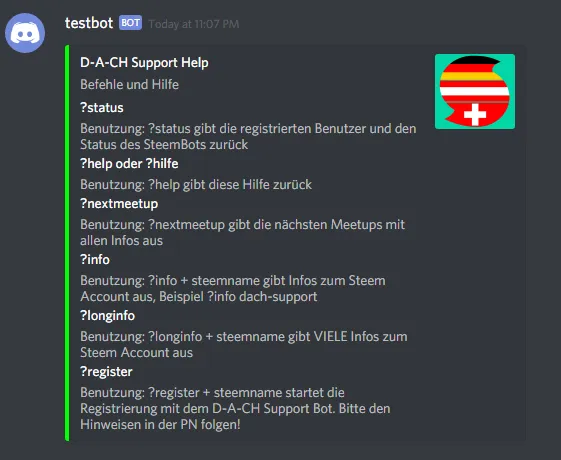Click the BOT tag badge
Viewport: 561px width, 460px height.
point(130,23)
